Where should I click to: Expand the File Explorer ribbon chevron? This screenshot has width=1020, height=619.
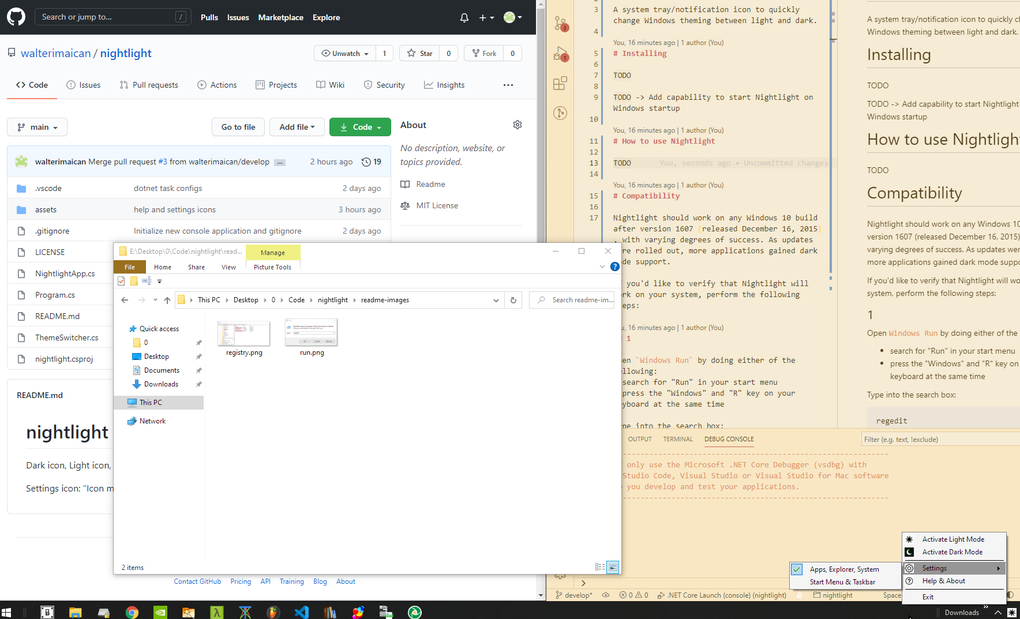click(602, 267)
